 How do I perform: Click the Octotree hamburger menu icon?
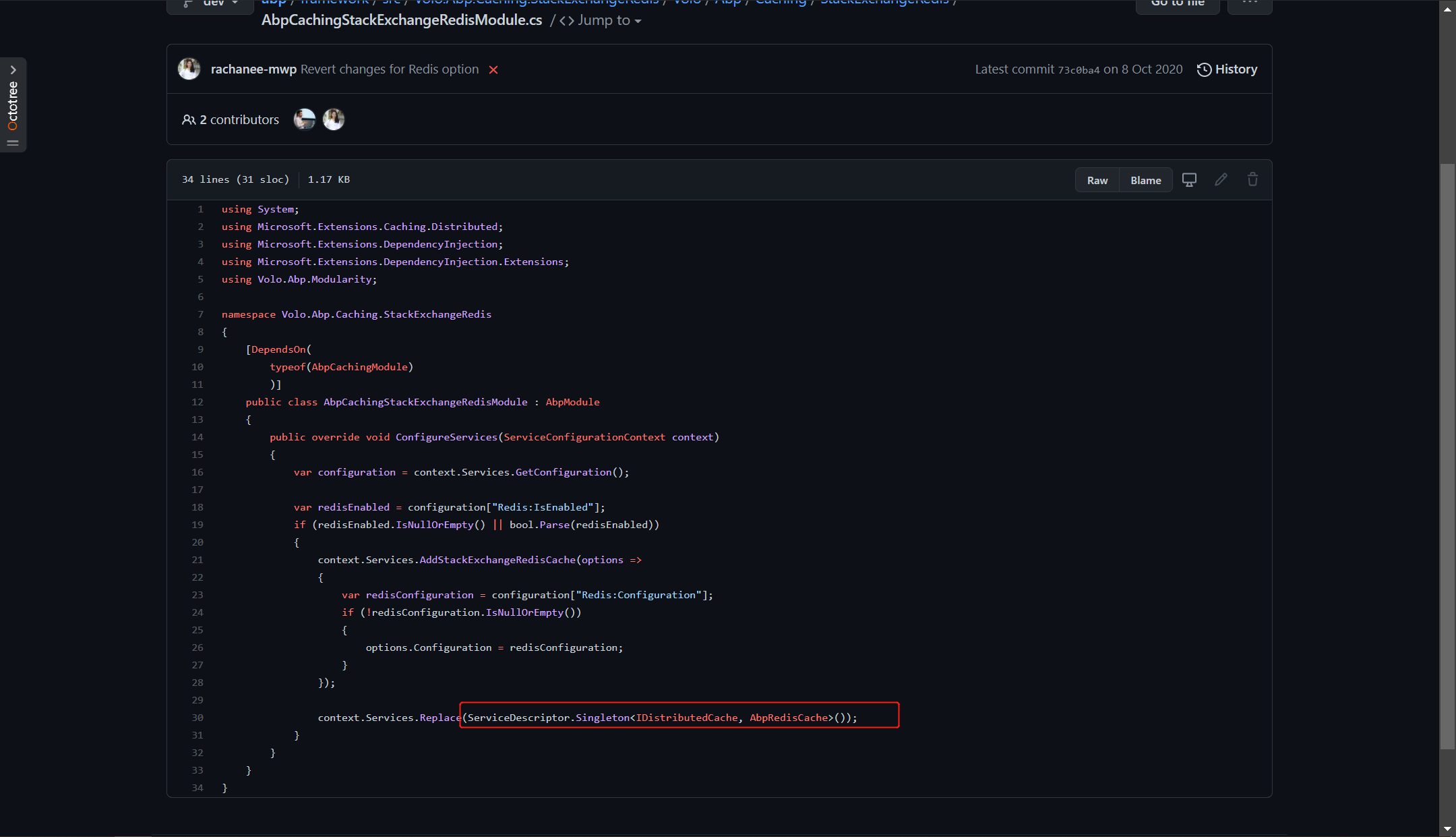click(x=13, y=143)
